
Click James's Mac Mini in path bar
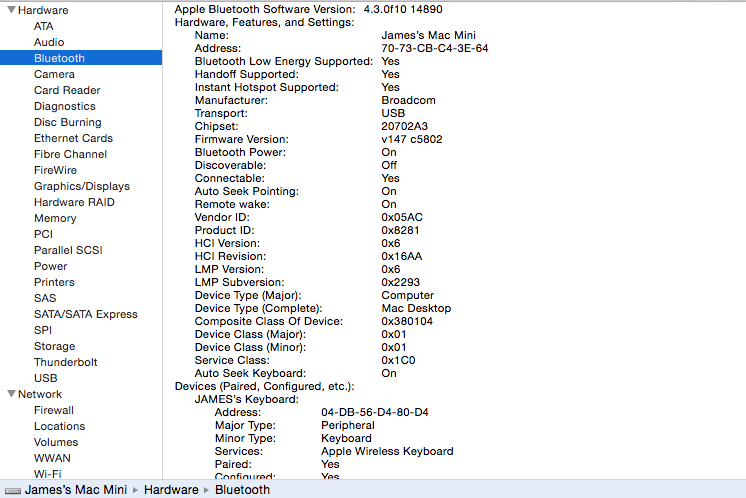click(76, 490)
